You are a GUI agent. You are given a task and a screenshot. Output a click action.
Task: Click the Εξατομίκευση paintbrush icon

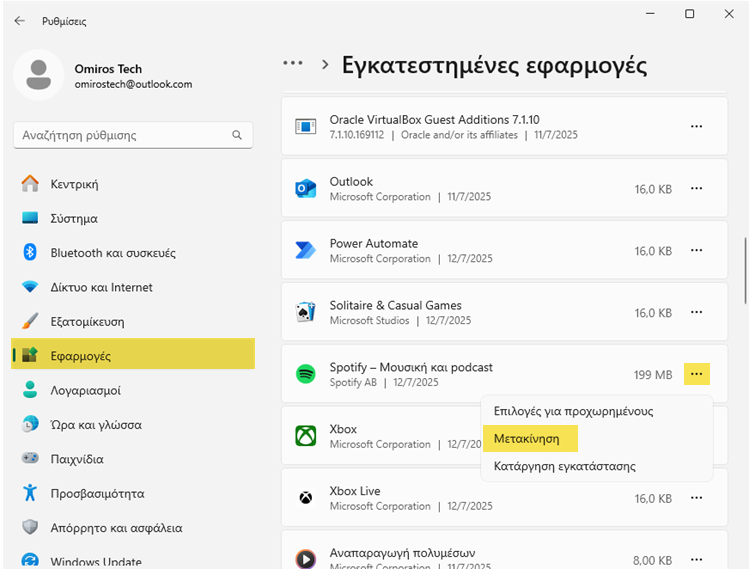click(30, 321)
